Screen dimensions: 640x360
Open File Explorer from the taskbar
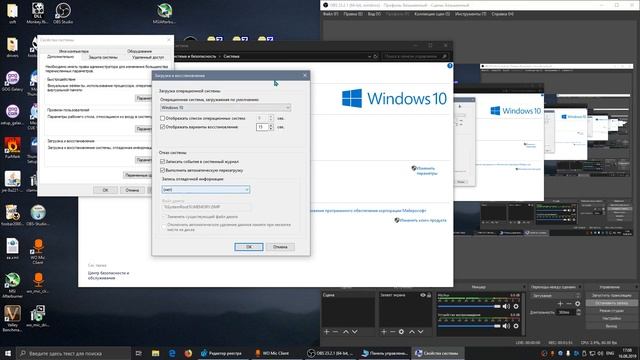(x=156, y=353)
